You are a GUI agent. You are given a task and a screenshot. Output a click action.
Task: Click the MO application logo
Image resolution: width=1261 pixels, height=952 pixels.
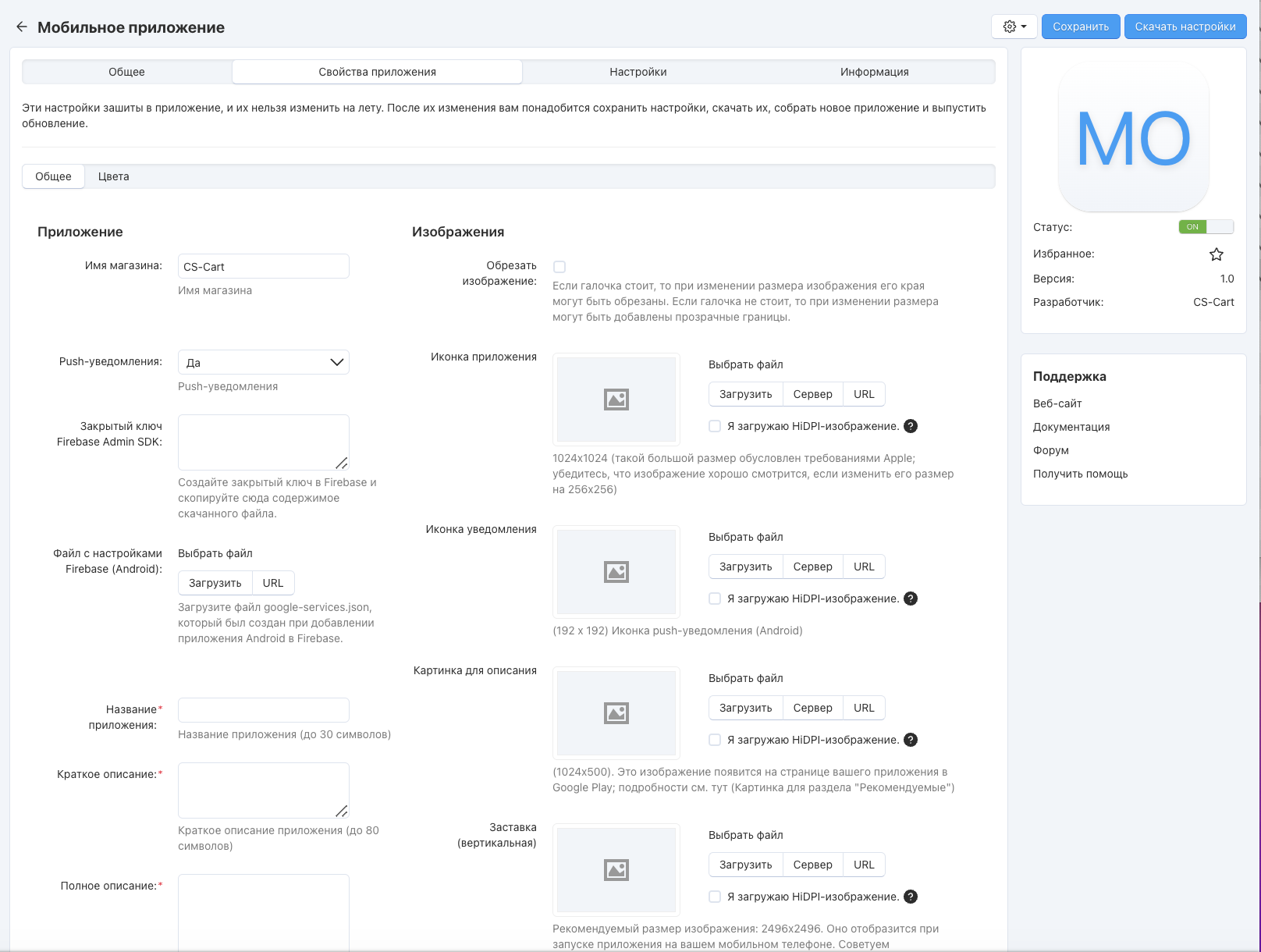point(1133,137)
